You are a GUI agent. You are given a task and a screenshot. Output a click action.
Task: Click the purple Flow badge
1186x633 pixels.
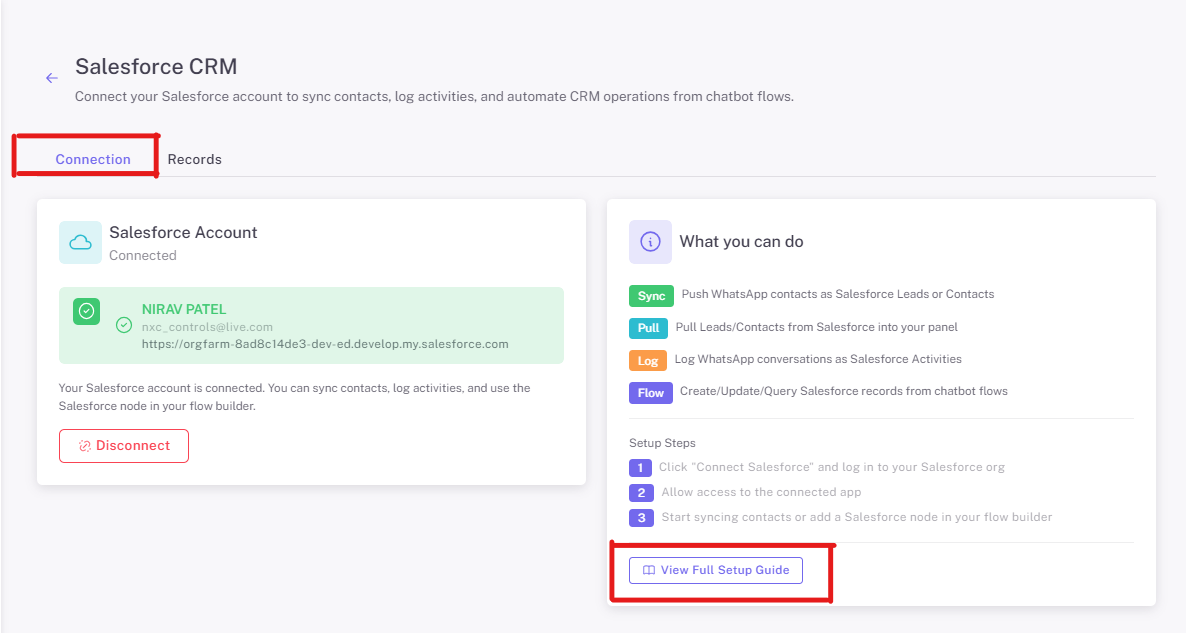[650, 393]
